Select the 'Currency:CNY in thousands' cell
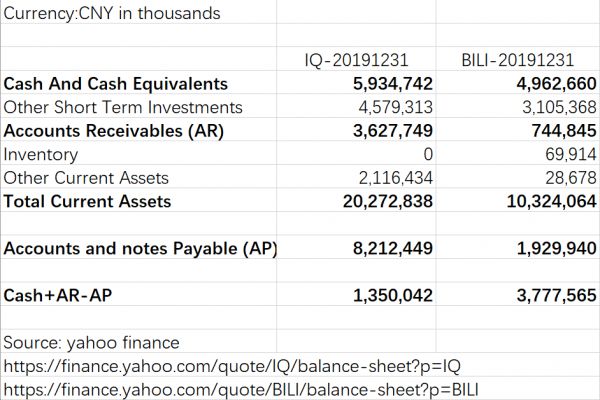 tap(113, 14)
